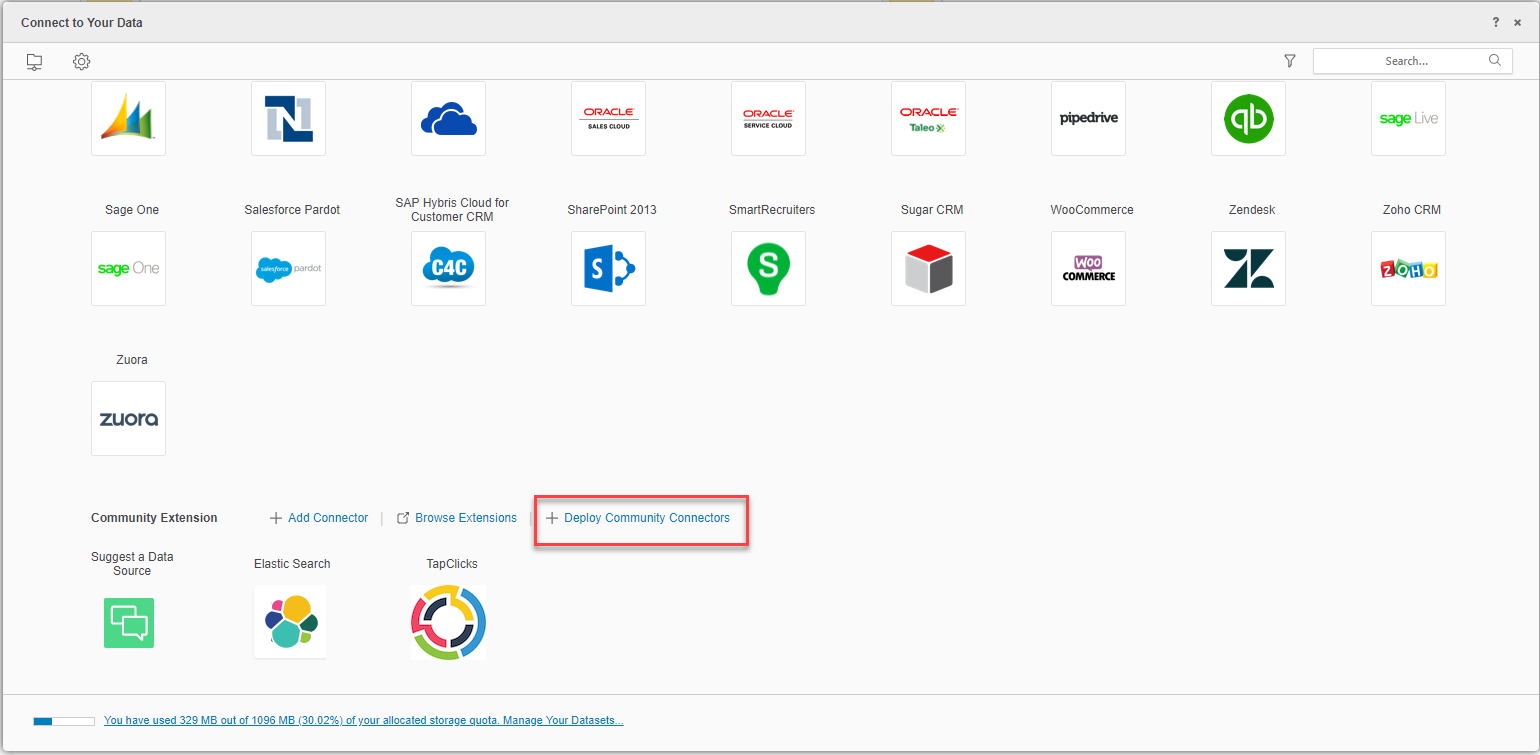Click the search magnifier icon
The height and width of the screenshot is (755, 1540).
click(x=1495, y=60)
